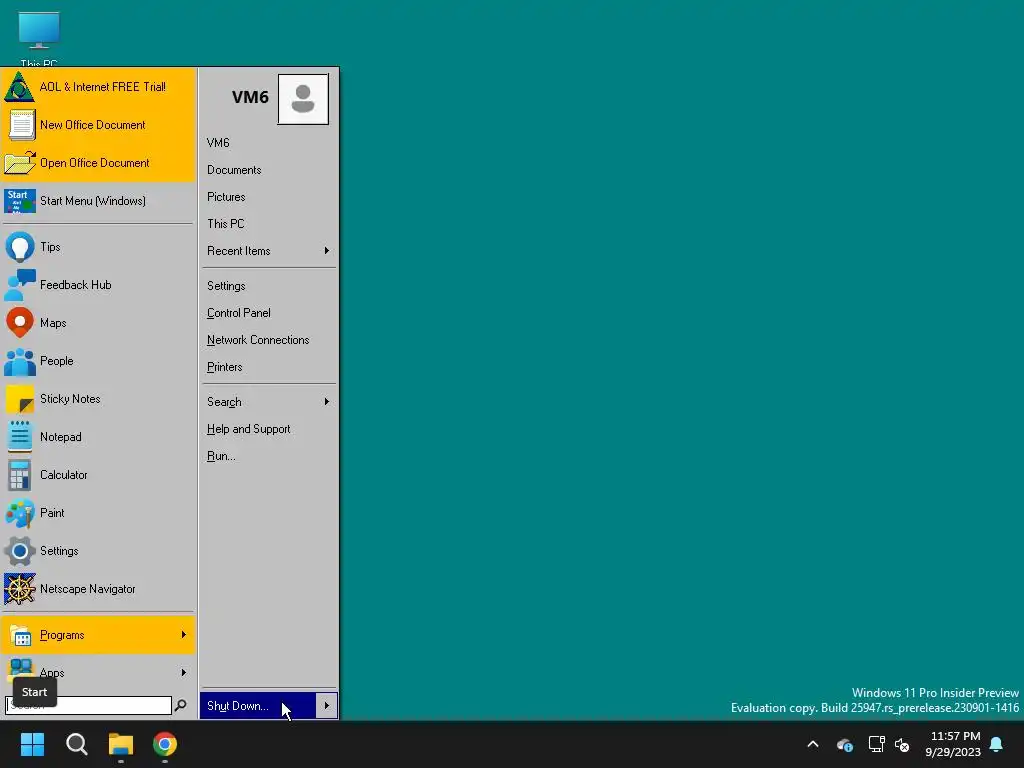Open Control Panel entry
The width and height of the screenshot is (1024, 768).
pos(238,313)
